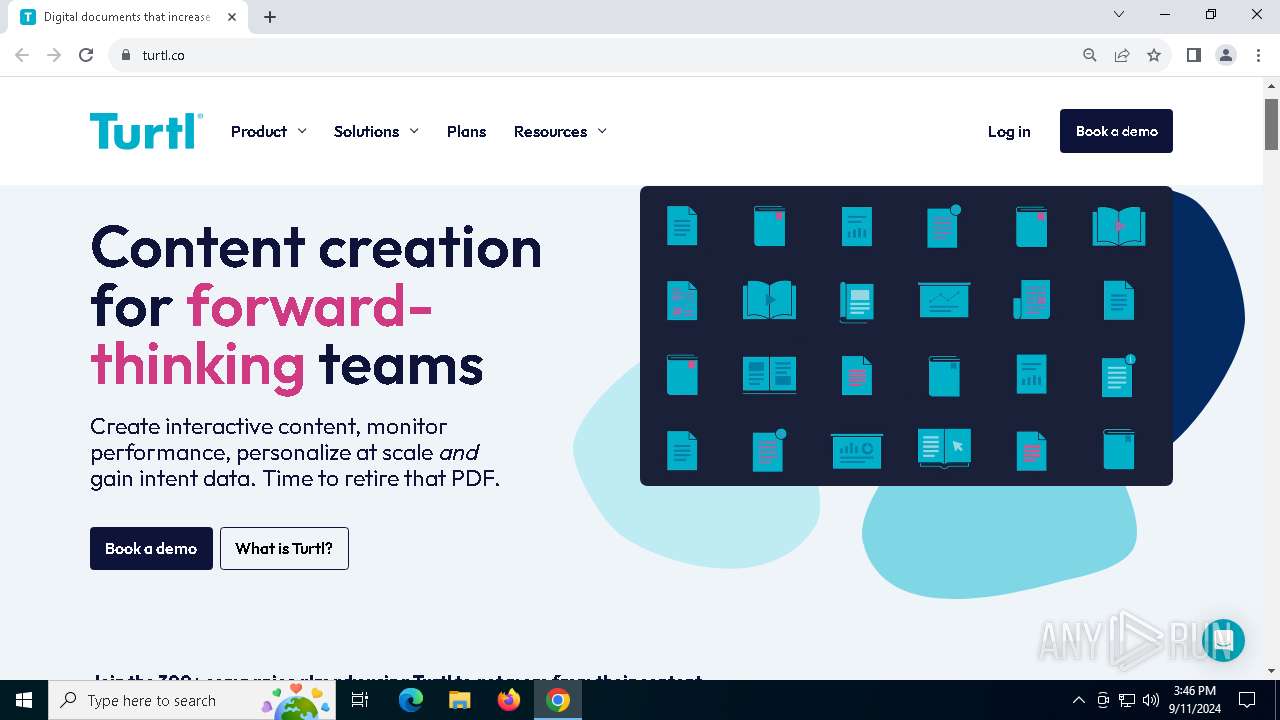Open File Explorer from taskbar

(459, 700)
